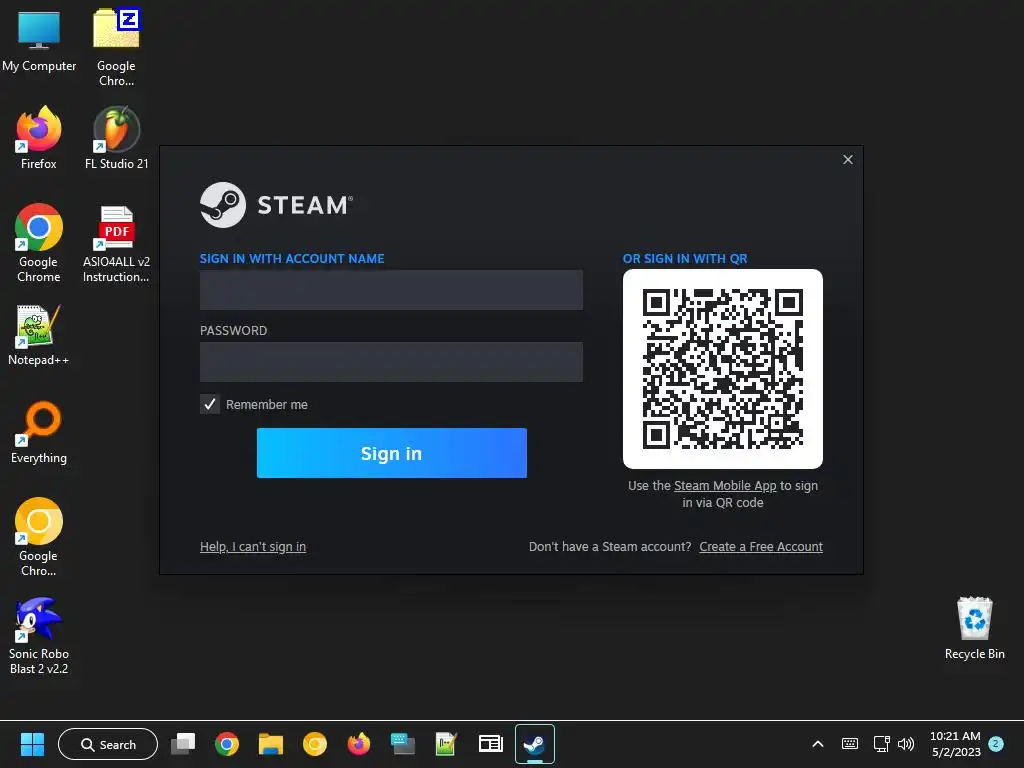Click the Password input field
The height and width of the screenshot is (768, 1024).
pos(391,362)
